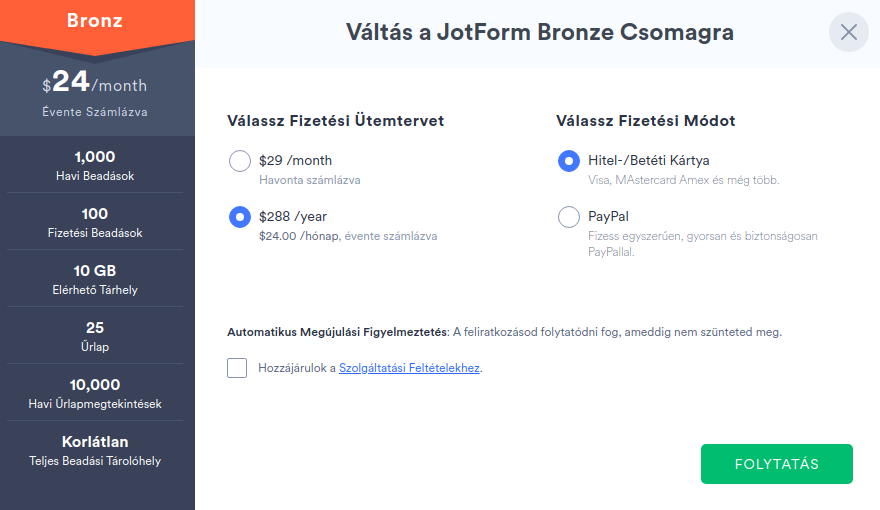The width and height of the screenshot is (880, 510).
Task: Click the 10,000 Havi Űrlapmegtekintések feature
Action: tap(95, 393)
